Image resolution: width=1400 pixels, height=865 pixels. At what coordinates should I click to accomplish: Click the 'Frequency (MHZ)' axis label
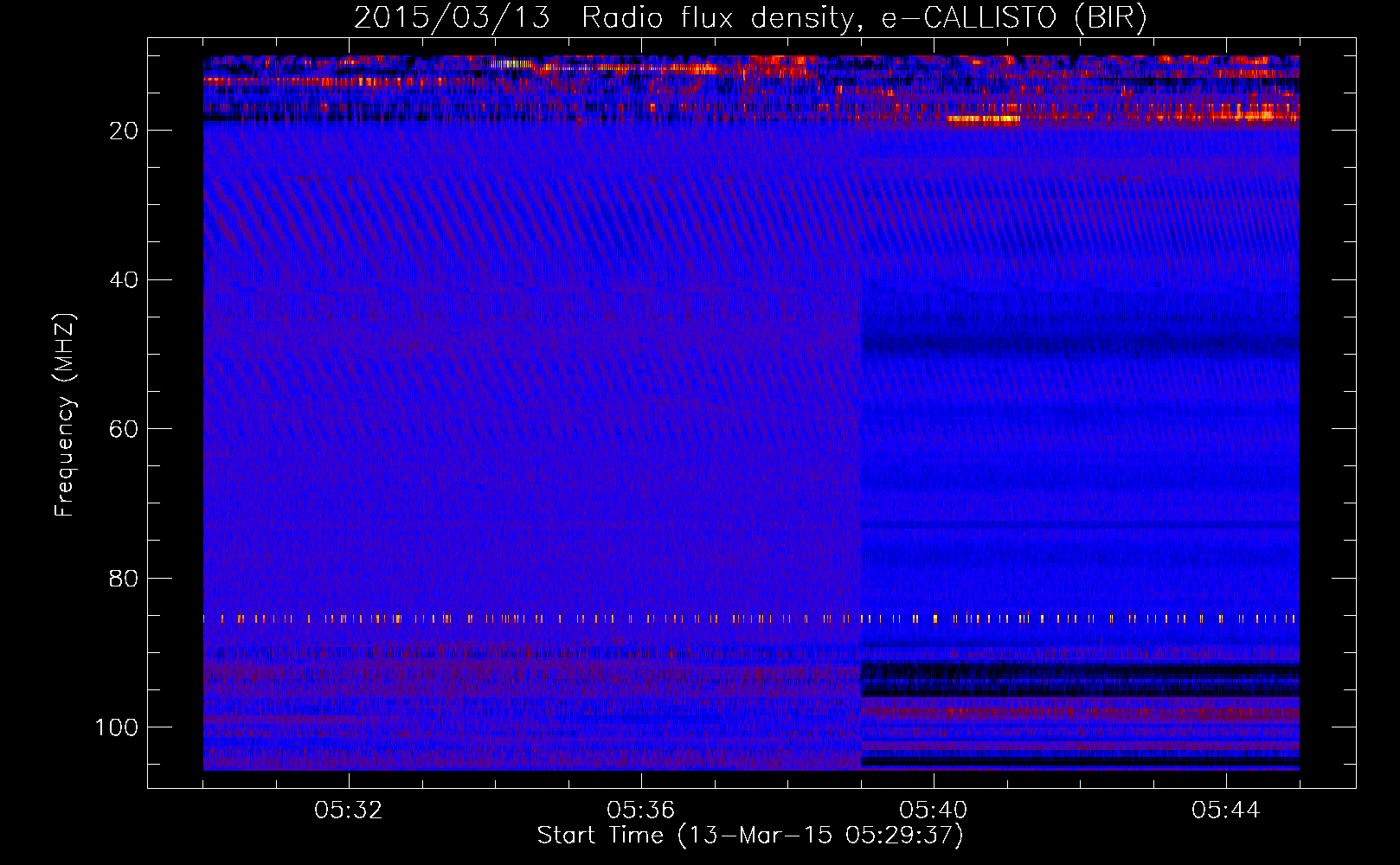tap(65, 414)
